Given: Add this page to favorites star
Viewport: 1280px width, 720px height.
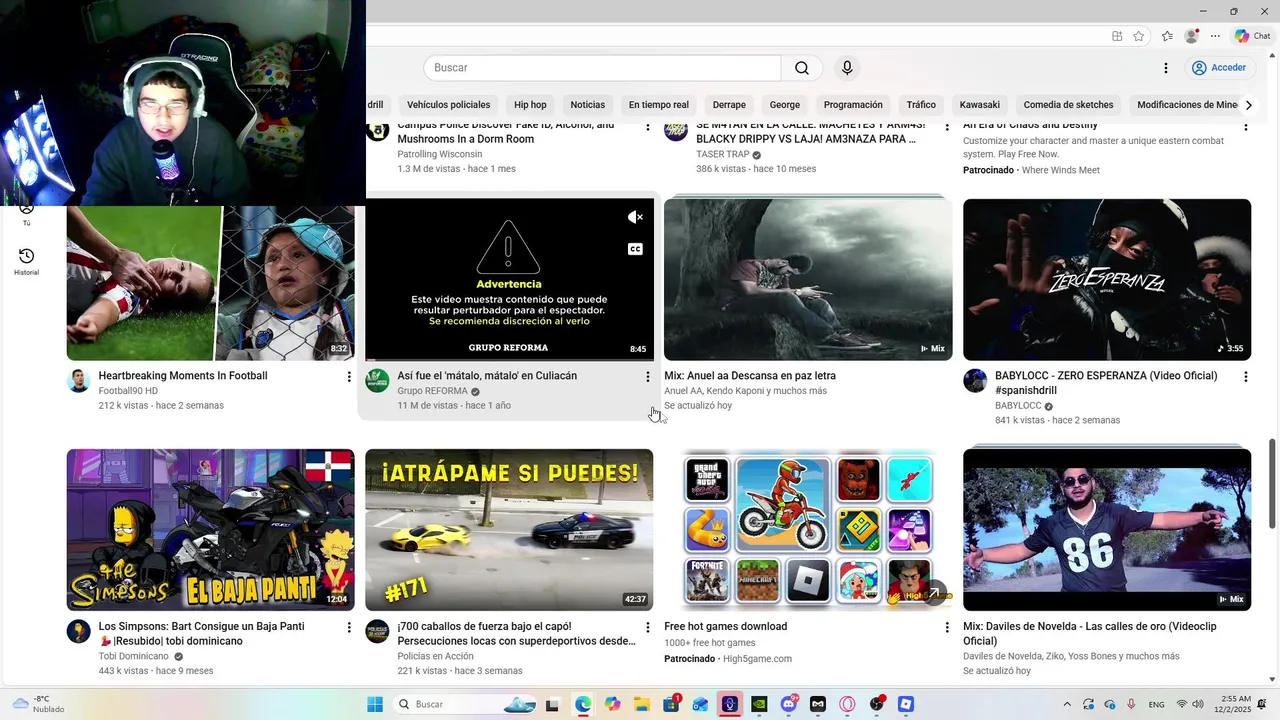Looking at the screenshot, I should coord(1139,36).
